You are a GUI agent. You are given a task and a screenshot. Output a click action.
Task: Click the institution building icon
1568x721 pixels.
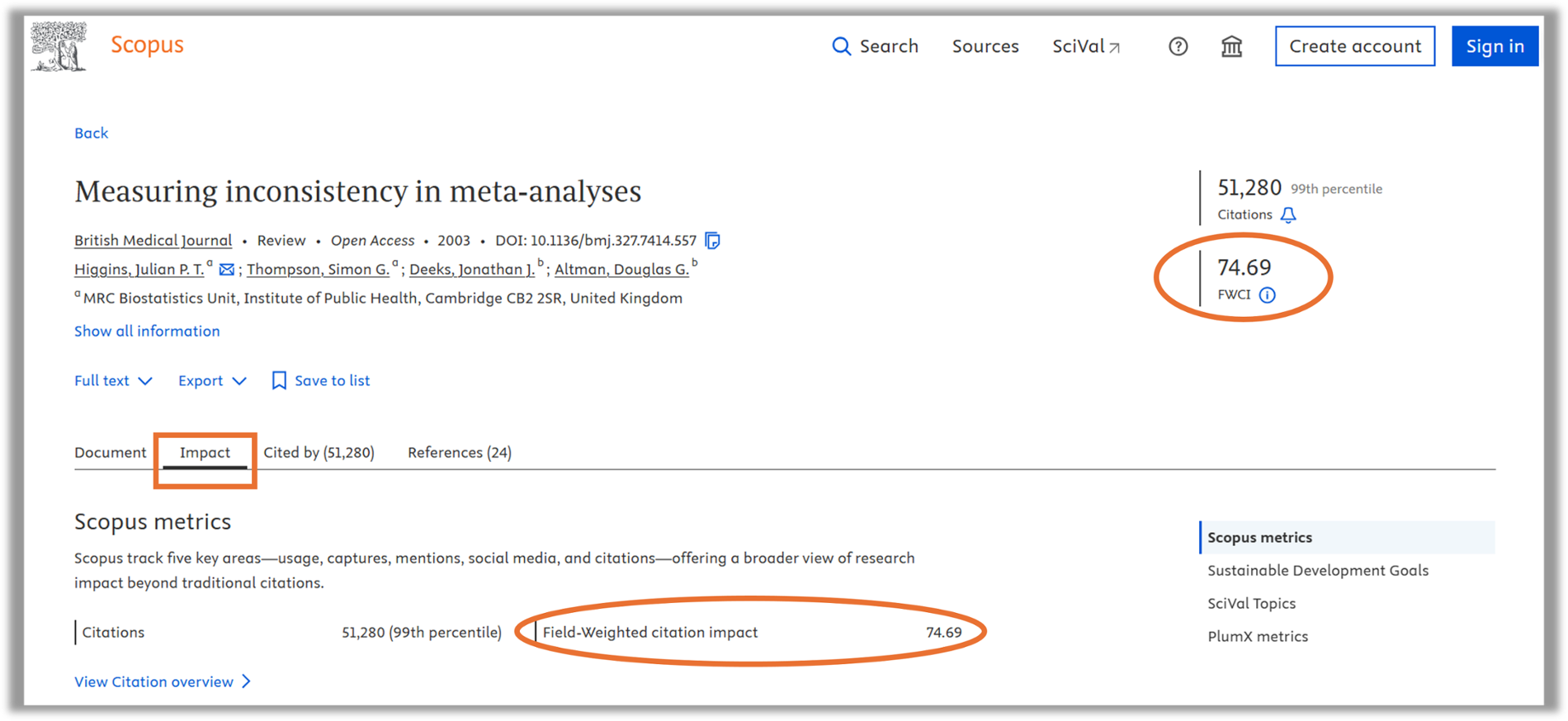tap(1231, 46)
